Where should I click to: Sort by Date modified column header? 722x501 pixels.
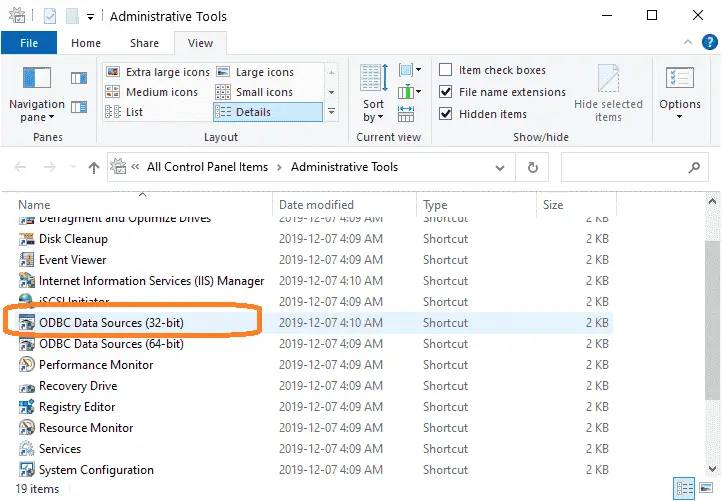(x=316, y=205)
